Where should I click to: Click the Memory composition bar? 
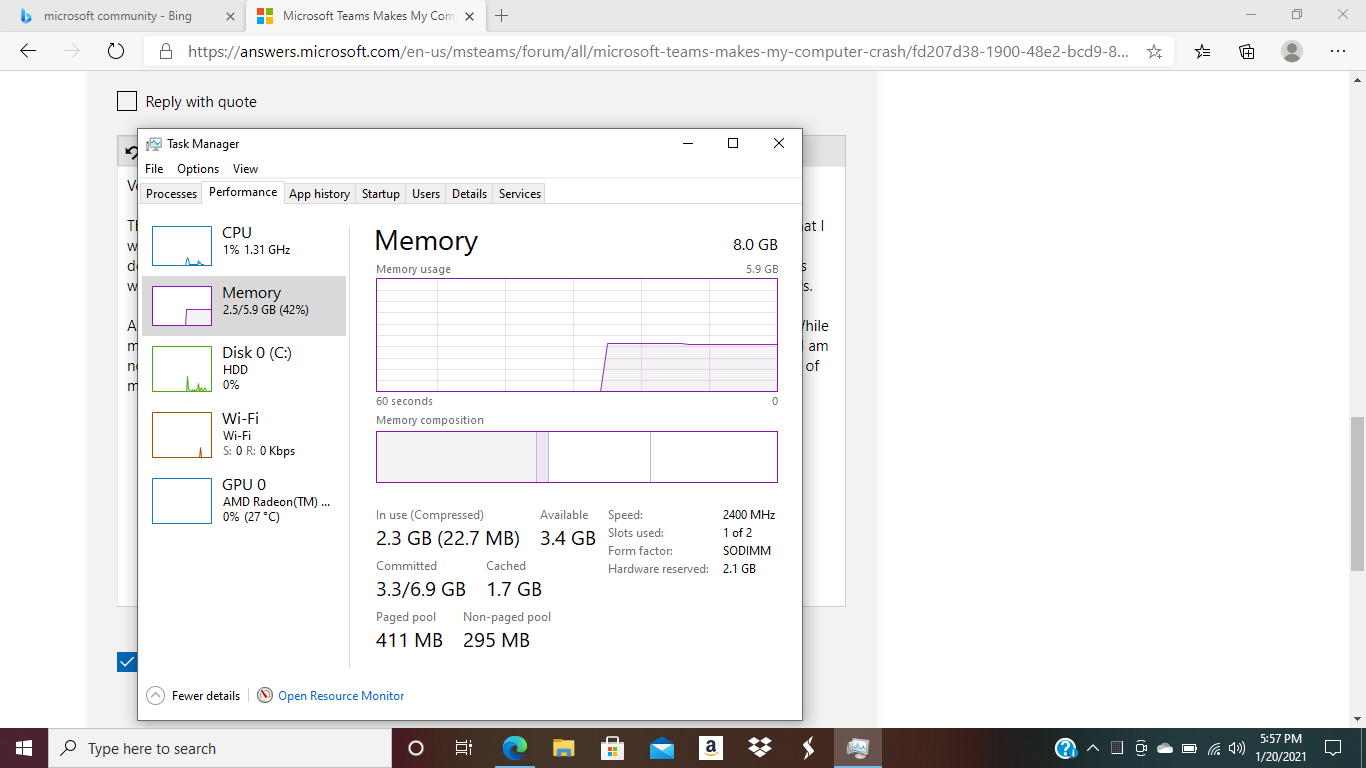[577, 457]
